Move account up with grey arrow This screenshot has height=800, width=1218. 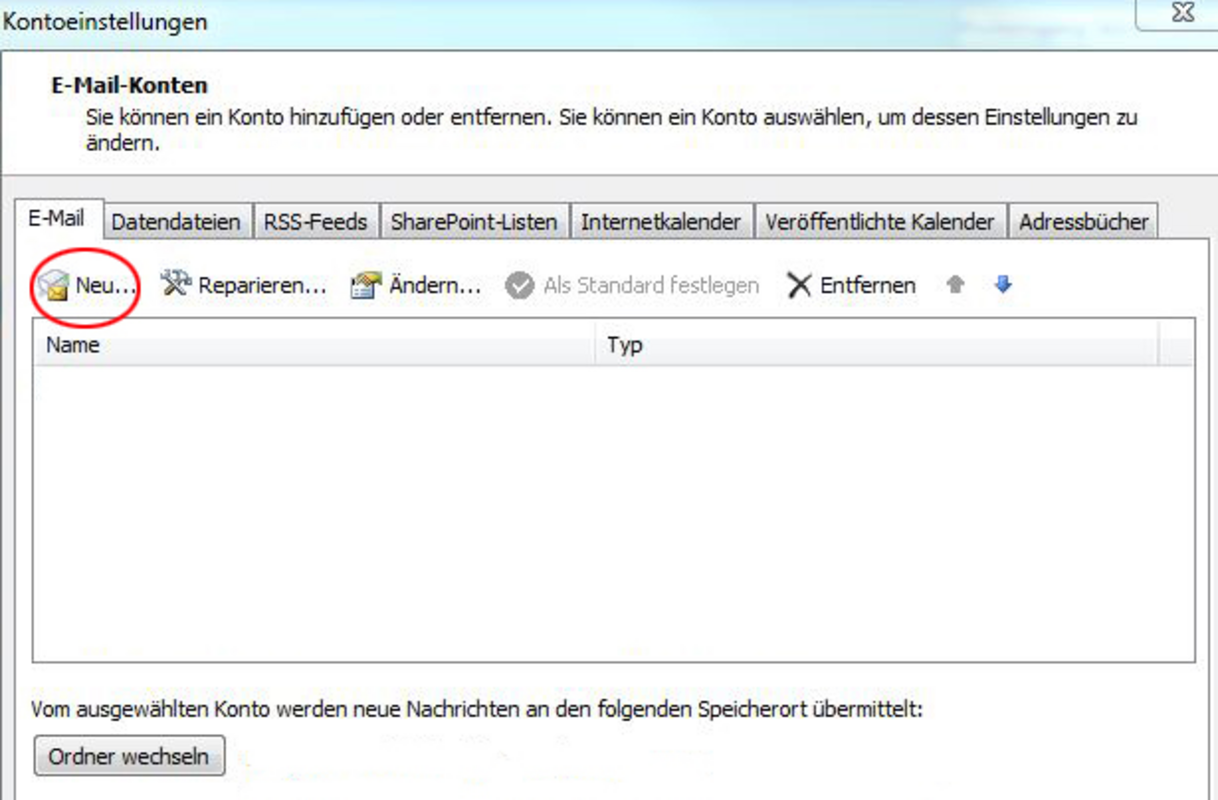click(955, 285)
